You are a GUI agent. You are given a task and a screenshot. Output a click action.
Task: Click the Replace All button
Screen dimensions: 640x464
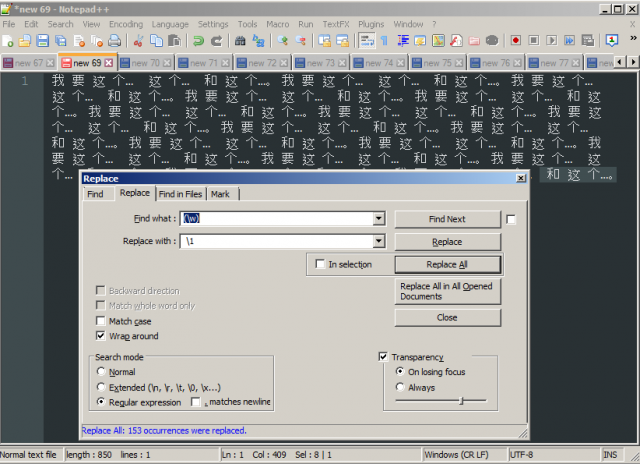tap(447, 265)
